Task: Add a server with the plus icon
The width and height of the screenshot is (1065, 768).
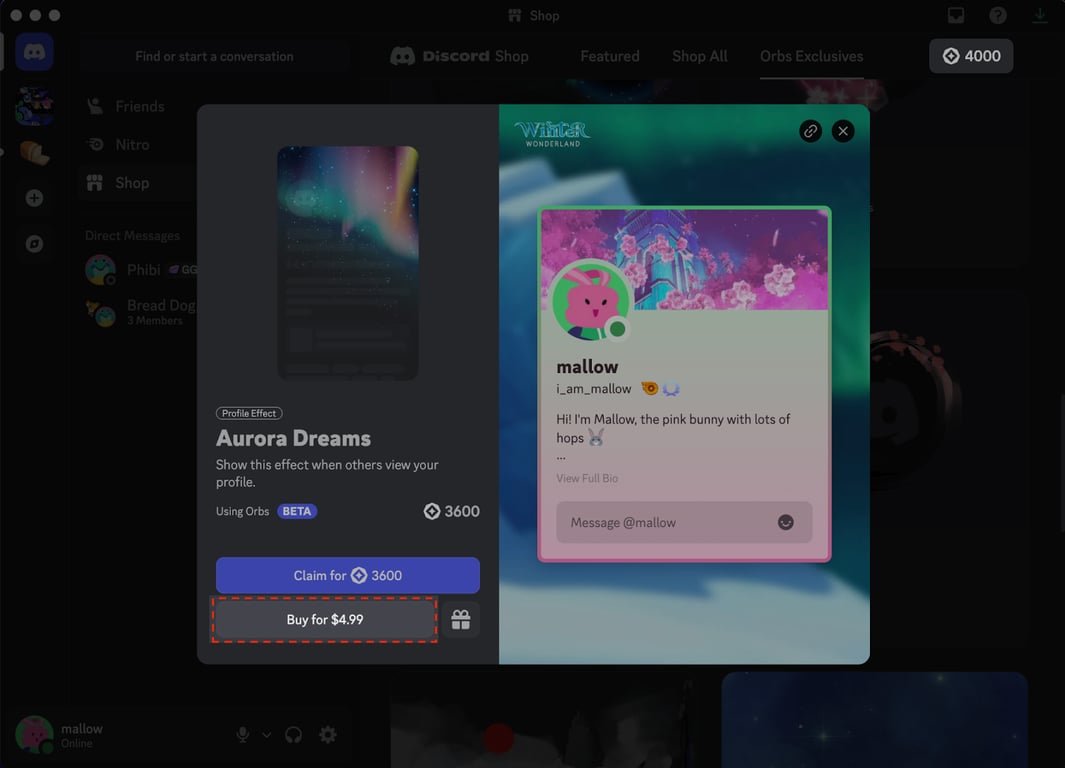Action: (x=35, y=198)
